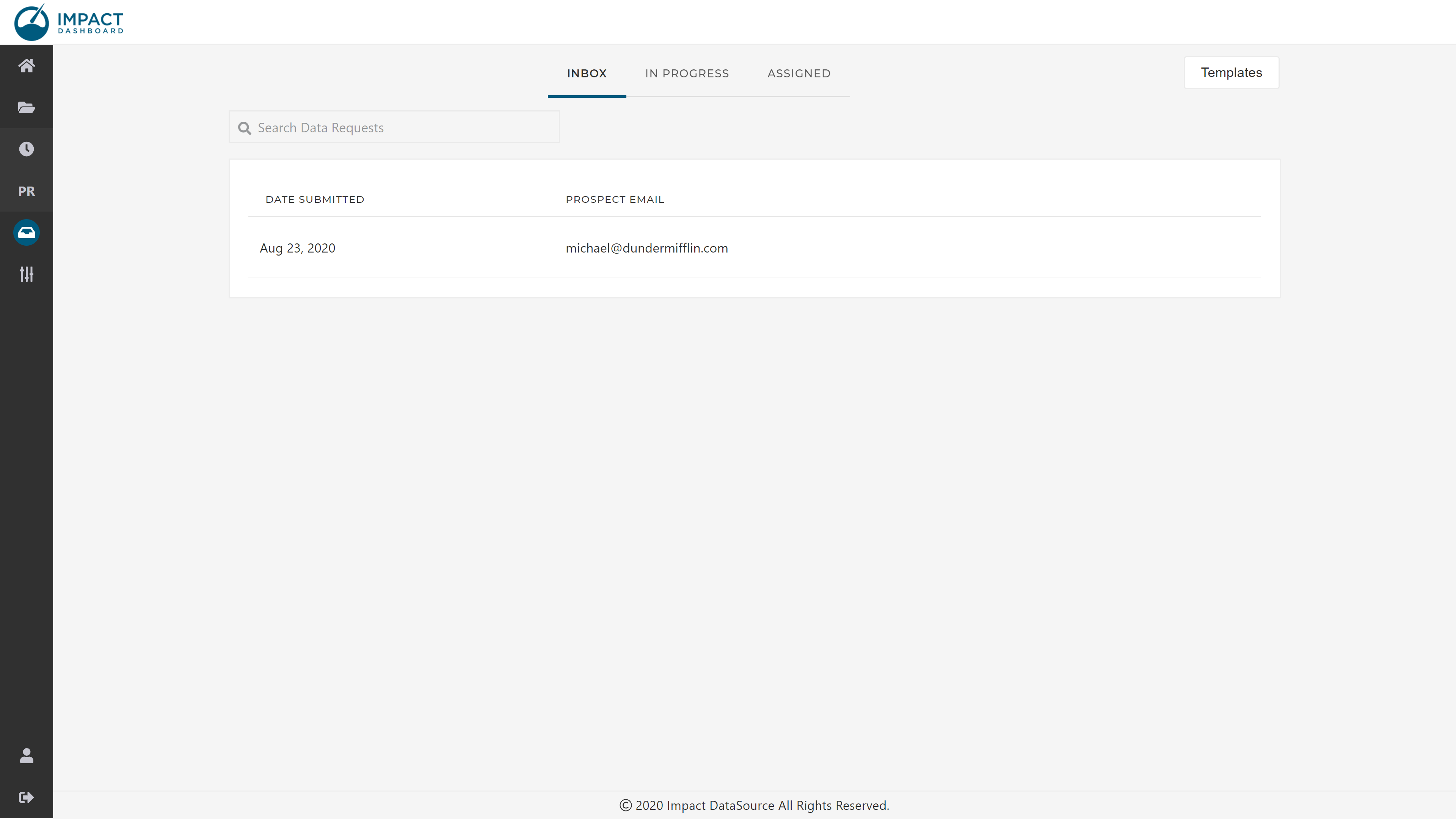This screenshot has height=819, width=1456.
Task: Select michael@dundermifflin.com email cell
Action: pyautogui.click(x=646, y=248)
